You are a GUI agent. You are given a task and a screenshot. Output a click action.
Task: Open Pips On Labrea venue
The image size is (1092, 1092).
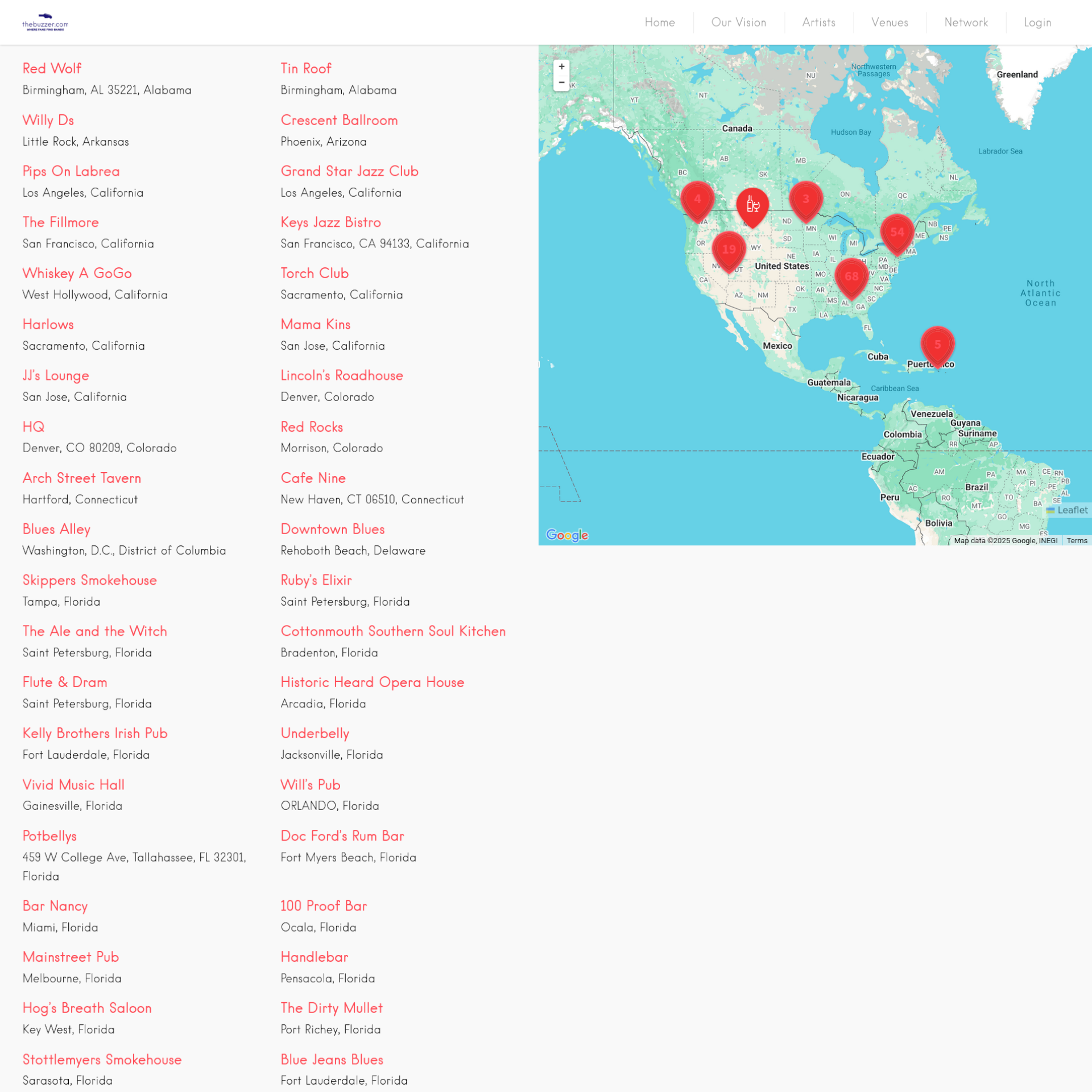[71, 172]
